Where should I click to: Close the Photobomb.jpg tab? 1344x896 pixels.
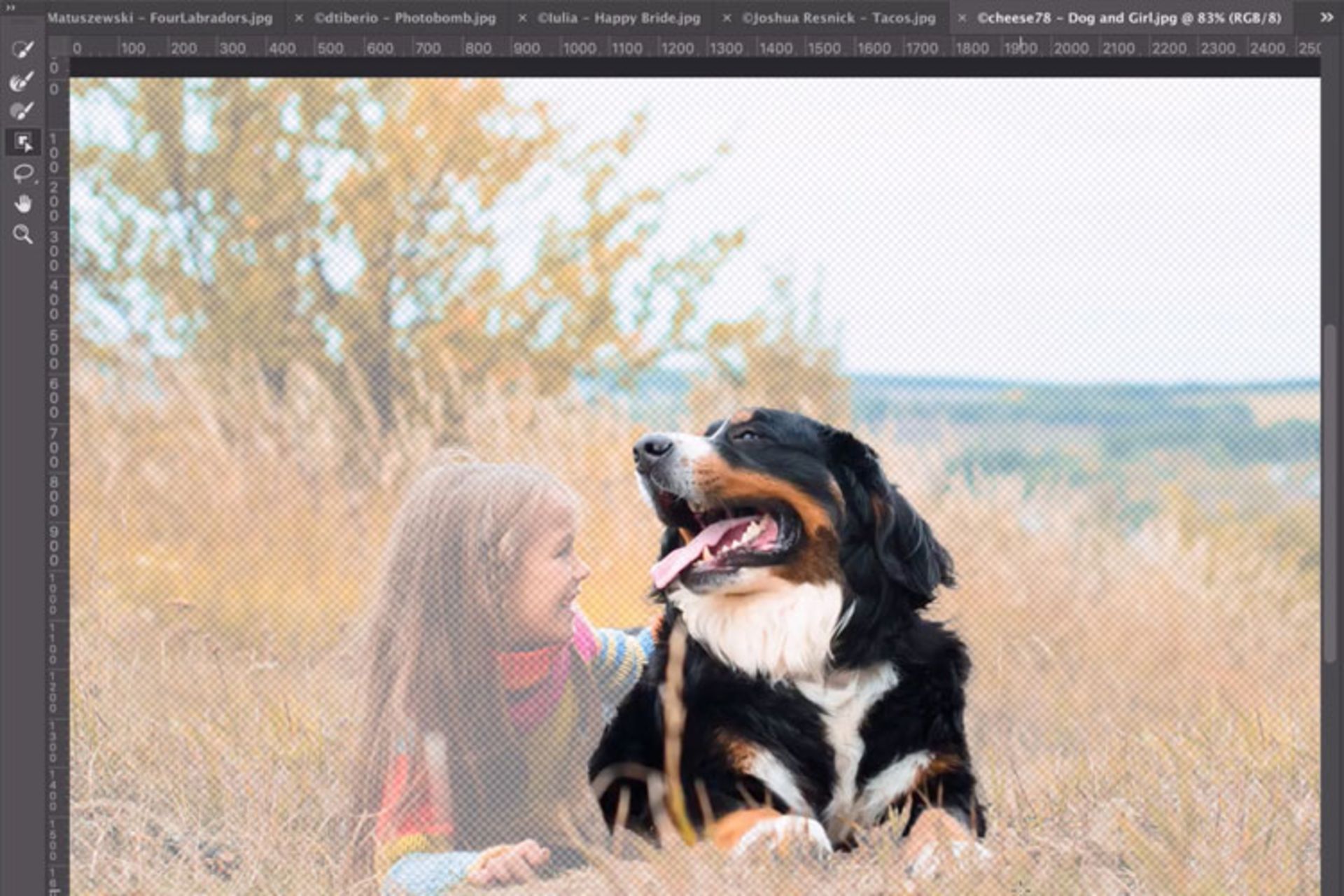299,18
